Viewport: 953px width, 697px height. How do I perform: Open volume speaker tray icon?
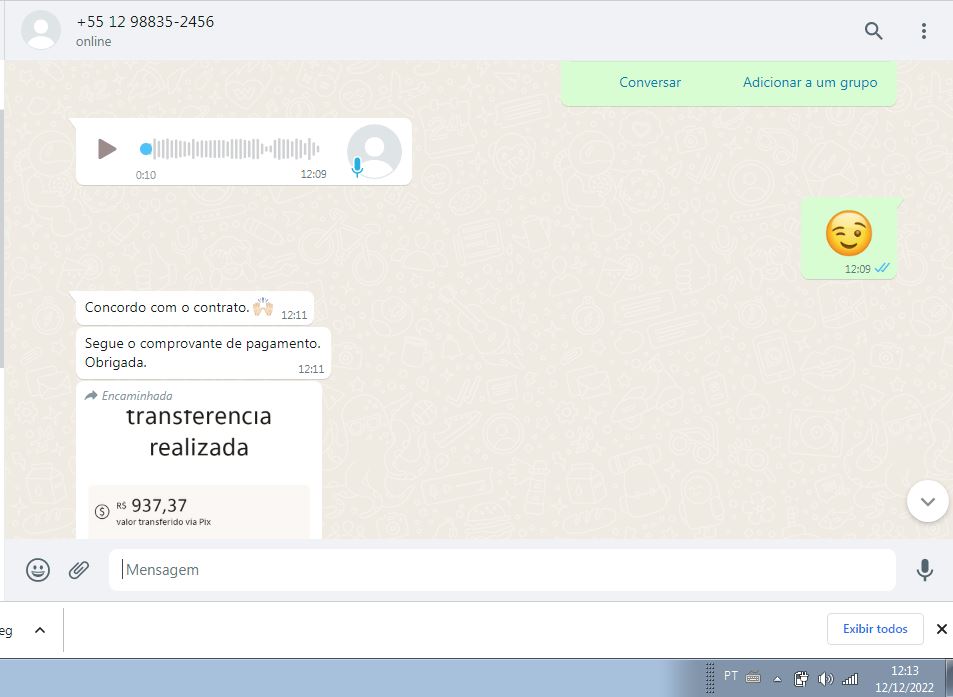[825, 679]
